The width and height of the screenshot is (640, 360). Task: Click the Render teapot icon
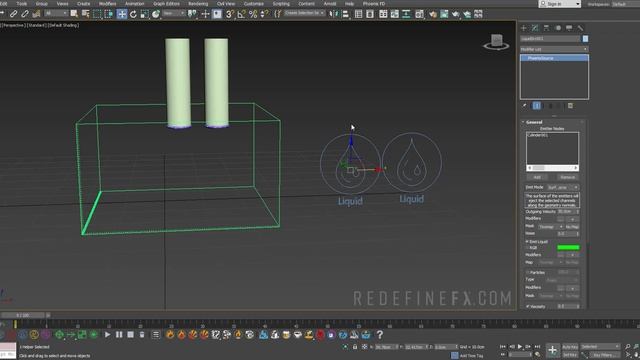pyautogui.click(x=456, y=14)
